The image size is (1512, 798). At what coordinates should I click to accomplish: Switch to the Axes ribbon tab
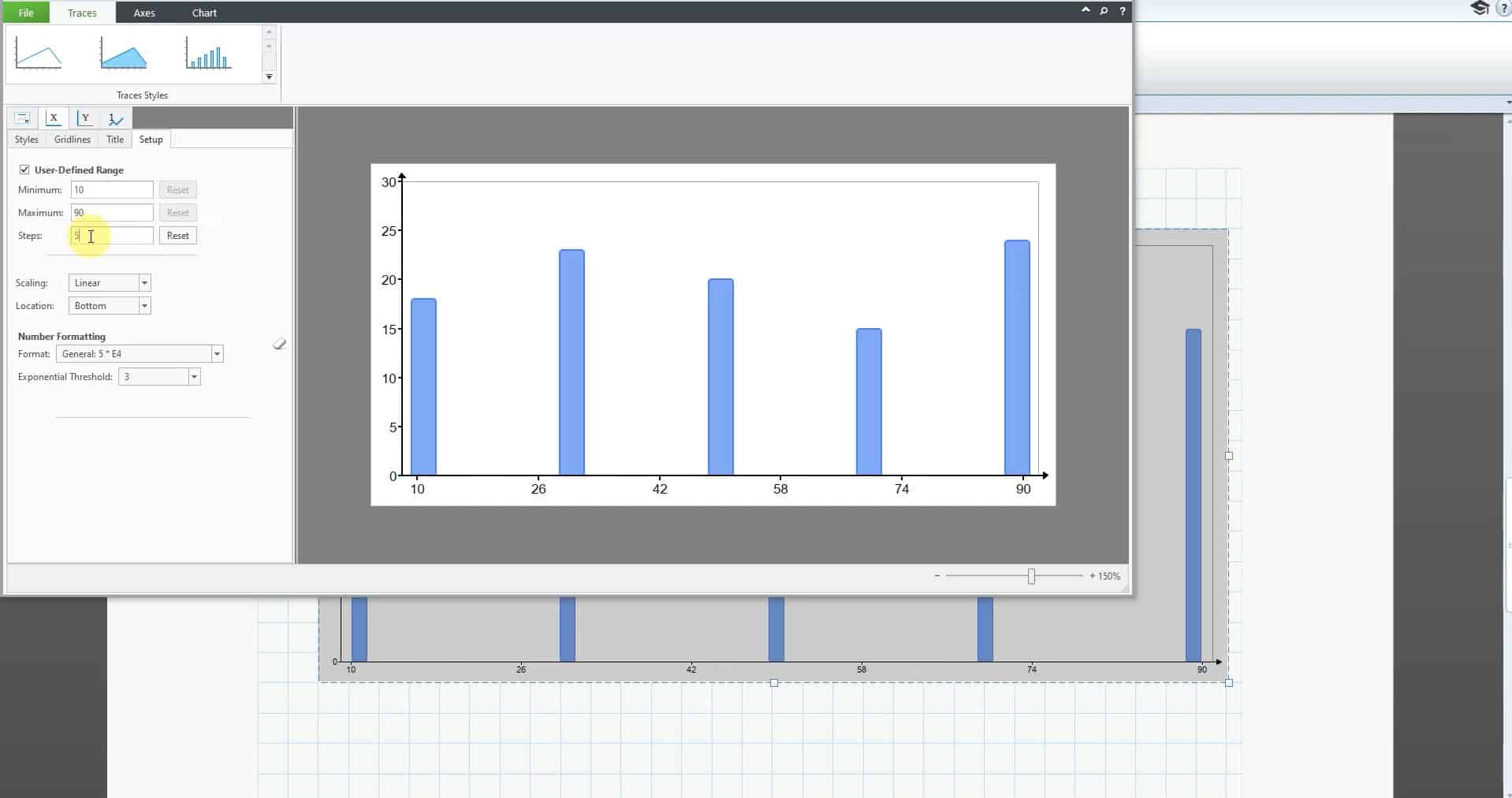coord(144,13)
